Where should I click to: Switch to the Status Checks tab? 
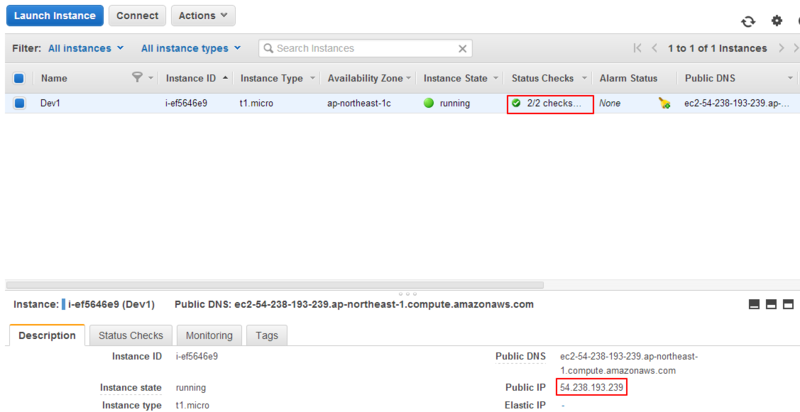(131, 336)
